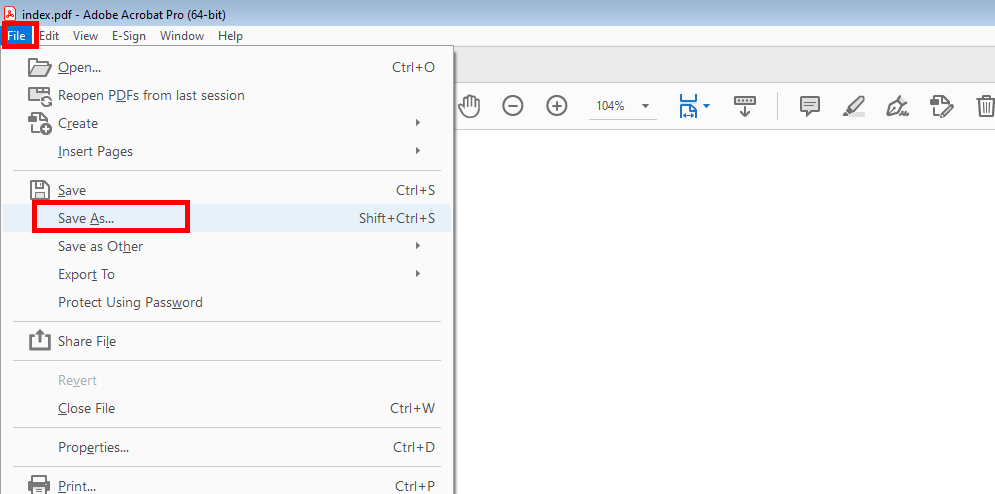The image size is (995, 494).
Task: Add a comment sticky note
Action: pyautogui.click(x=809, y=106)
